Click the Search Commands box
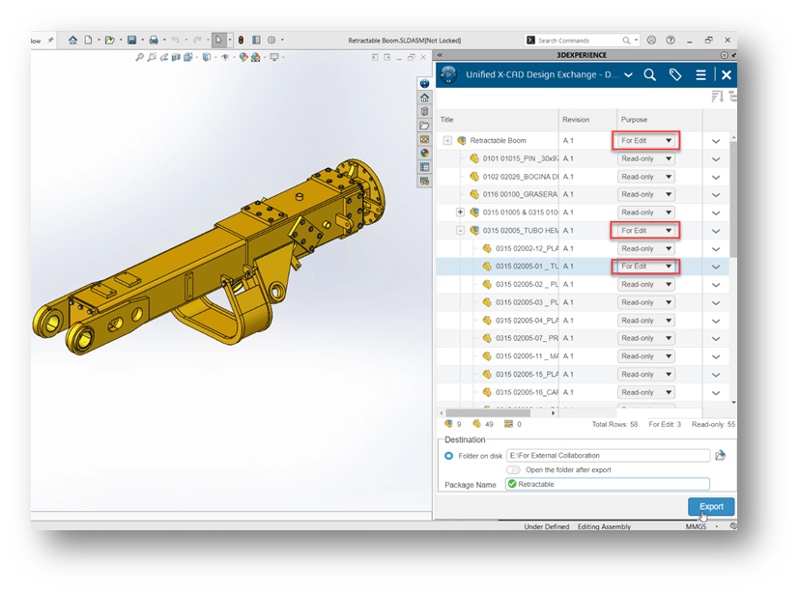 coord(582,40)
